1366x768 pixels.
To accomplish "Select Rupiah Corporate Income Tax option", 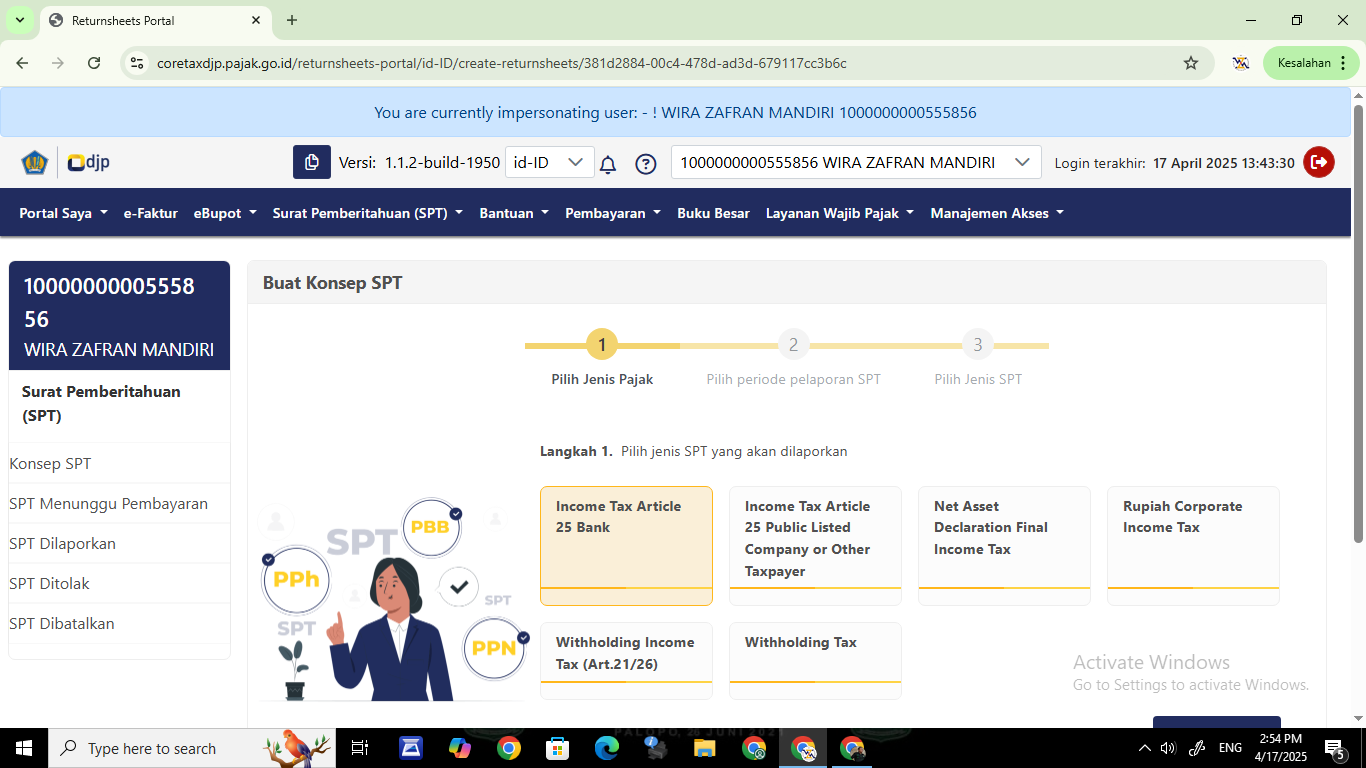I will 1192,545.
